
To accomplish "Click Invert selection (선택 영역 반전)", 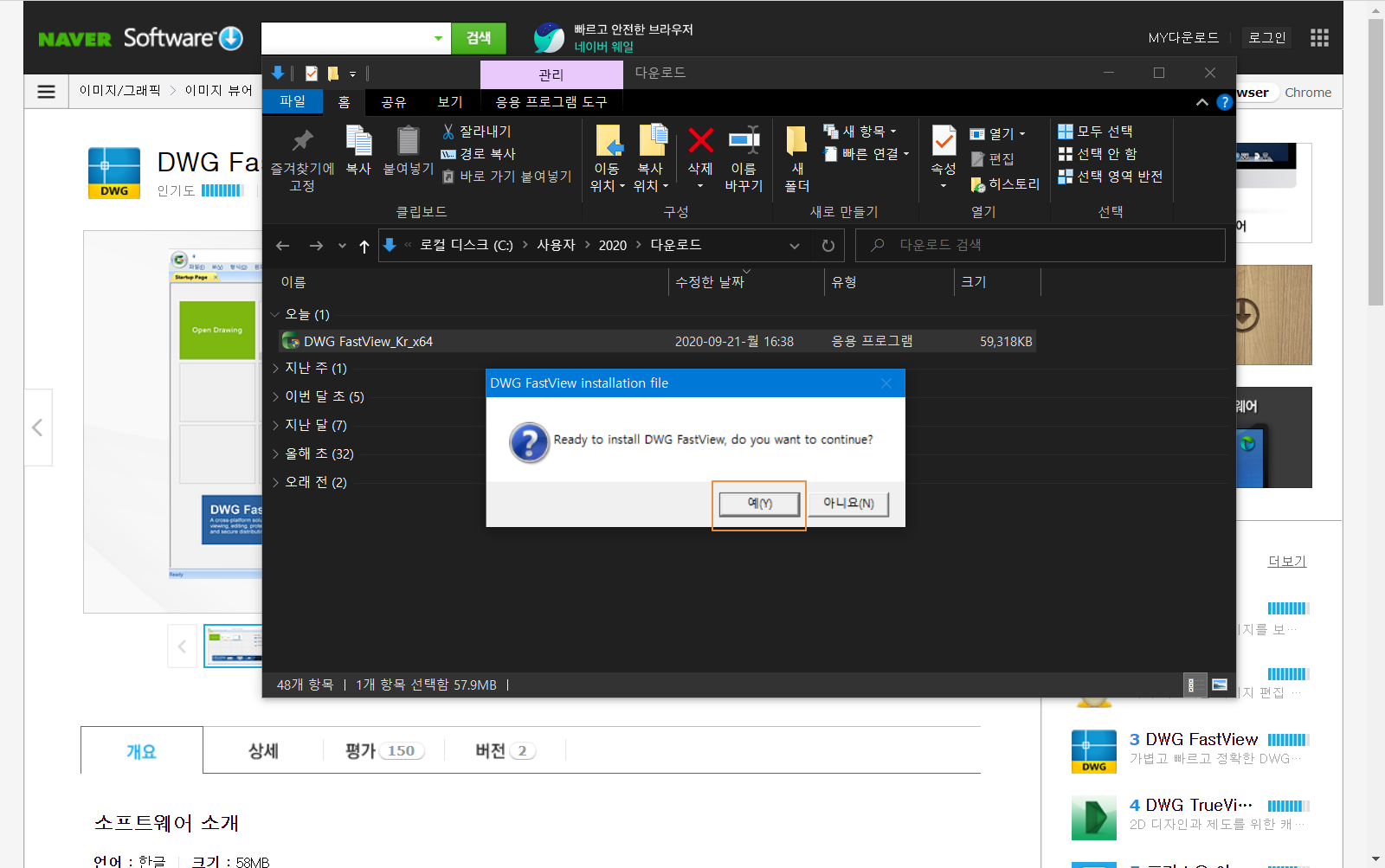I will coord(1111,177).
